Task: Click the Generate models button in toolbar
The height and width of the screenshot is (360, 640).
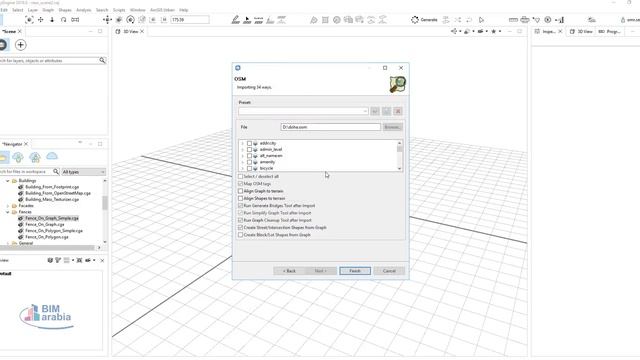Action: click(424, 20)
